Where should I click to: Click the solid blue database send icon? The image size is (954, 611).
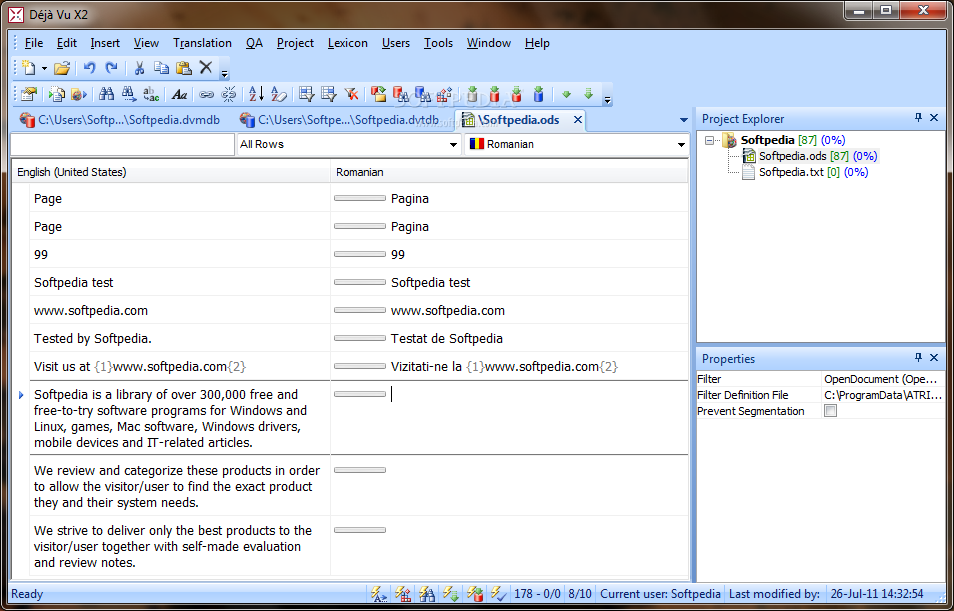point(538,94)
